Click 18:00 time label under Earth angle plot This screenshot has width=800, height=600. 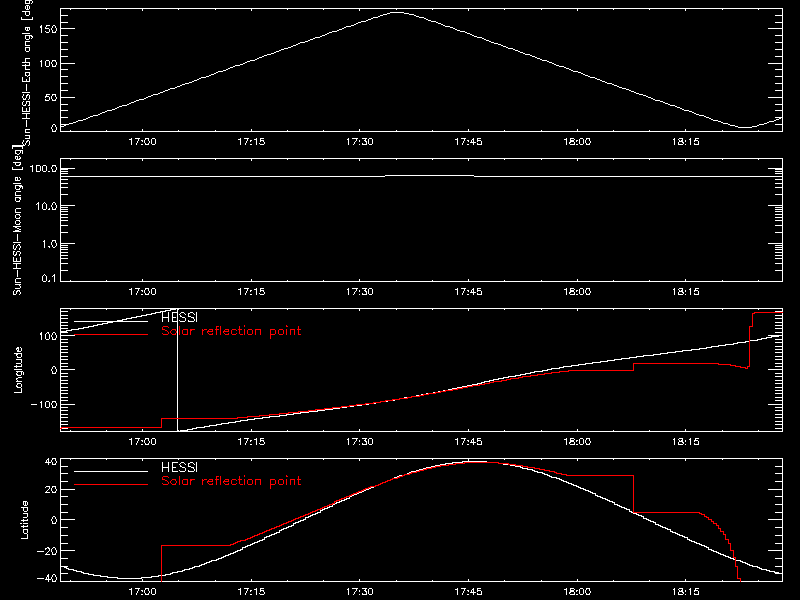[577, 142]
